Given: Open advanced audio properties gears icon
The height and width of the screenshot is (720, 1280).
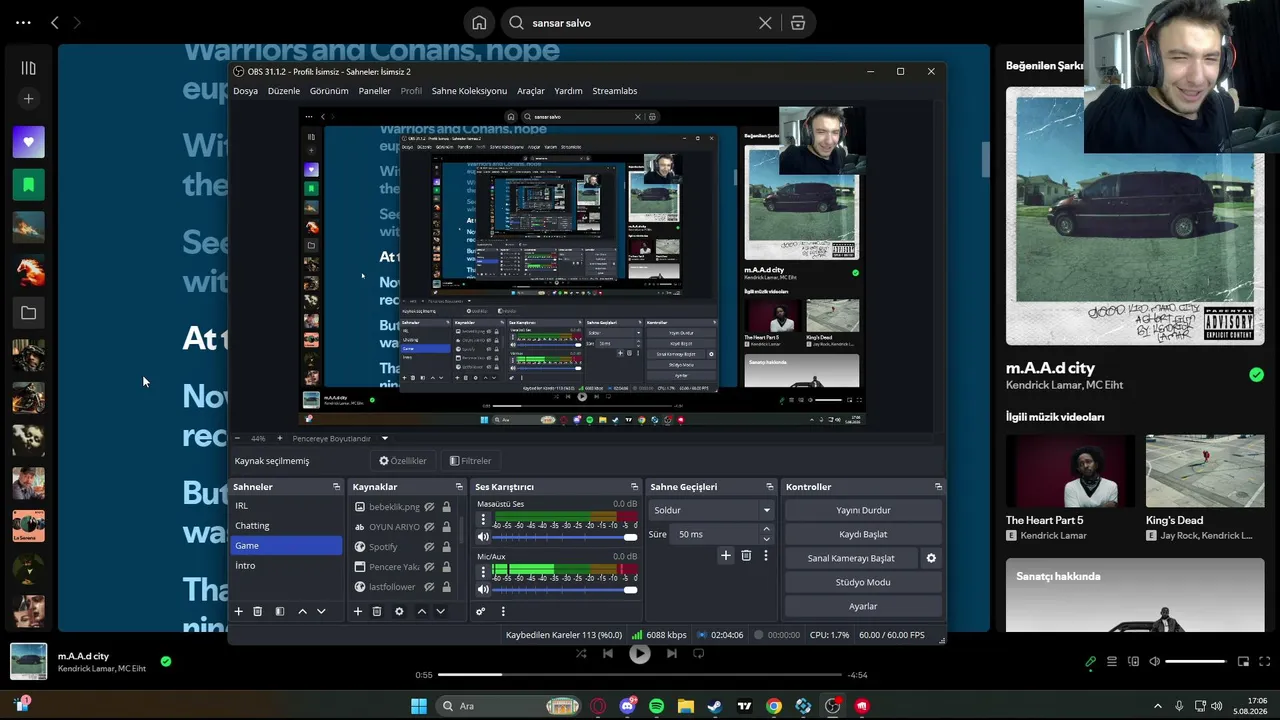Looking at the screenshot, I should pyautogui.click(x=481, y=611).
